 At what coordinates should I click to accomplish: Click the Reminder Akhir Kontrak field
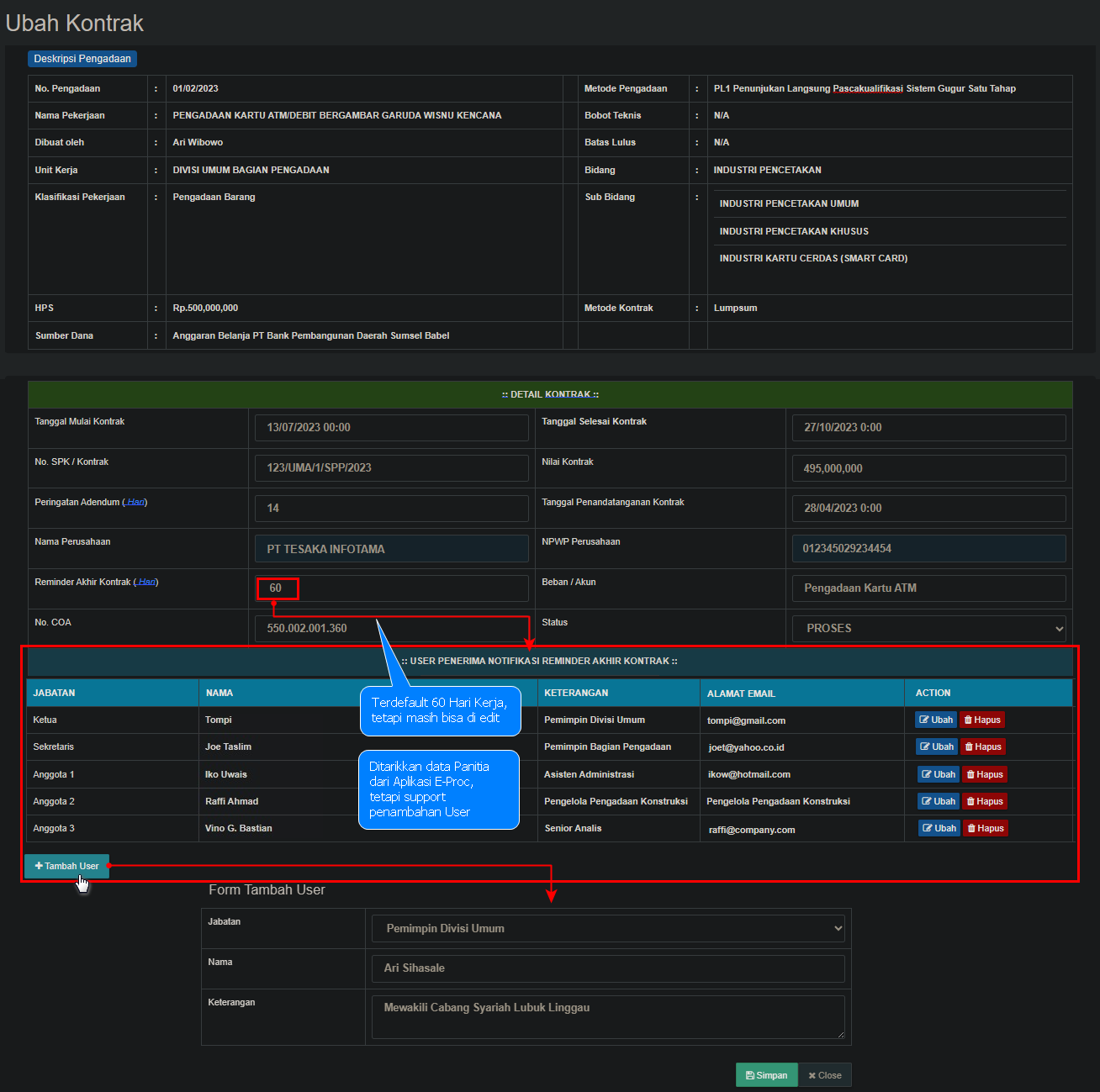pyautogui.click(x=391, y=588)
